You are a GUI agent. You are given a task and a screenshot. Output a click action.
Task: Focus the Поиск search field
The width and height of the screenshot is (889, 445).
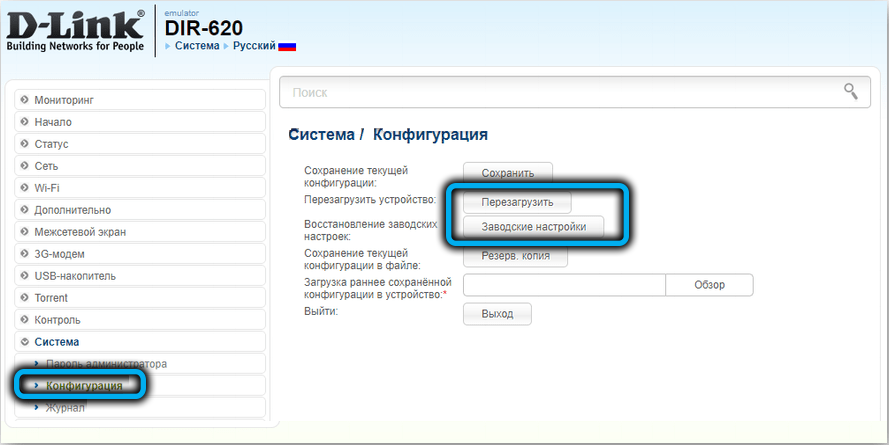560,92
